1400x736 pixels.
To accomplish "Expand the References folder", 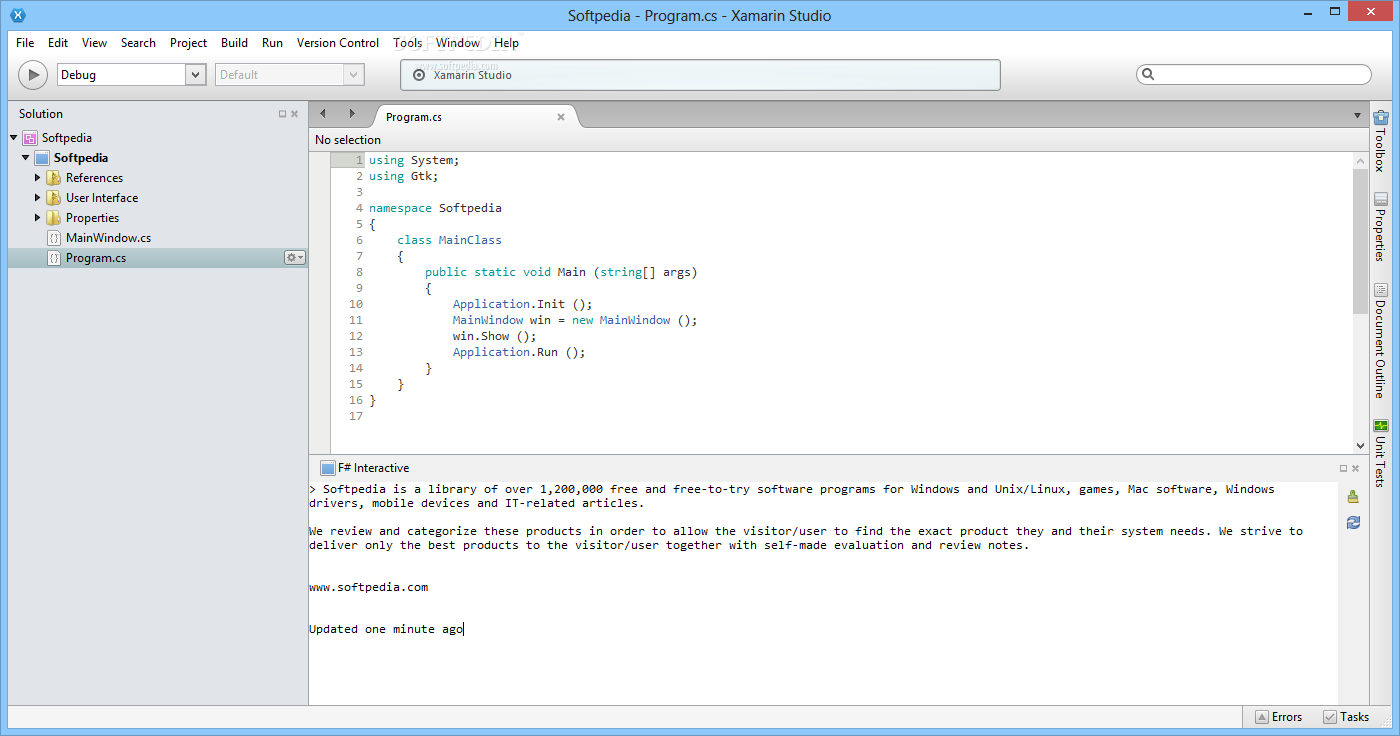I will pyautogui.click(x=38, y=178).
